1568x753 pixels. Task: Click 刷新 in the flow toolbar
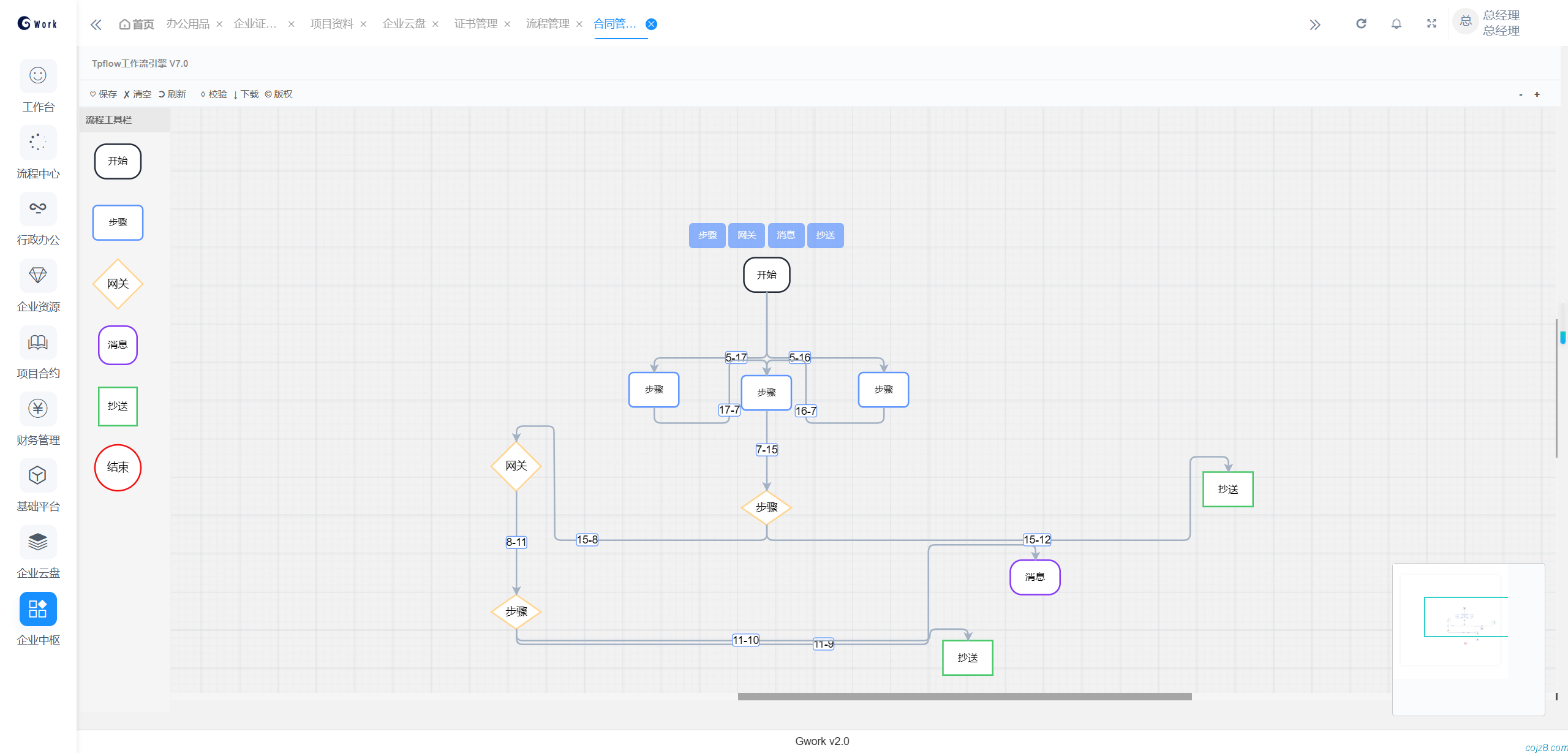click(x=172, y=94)
